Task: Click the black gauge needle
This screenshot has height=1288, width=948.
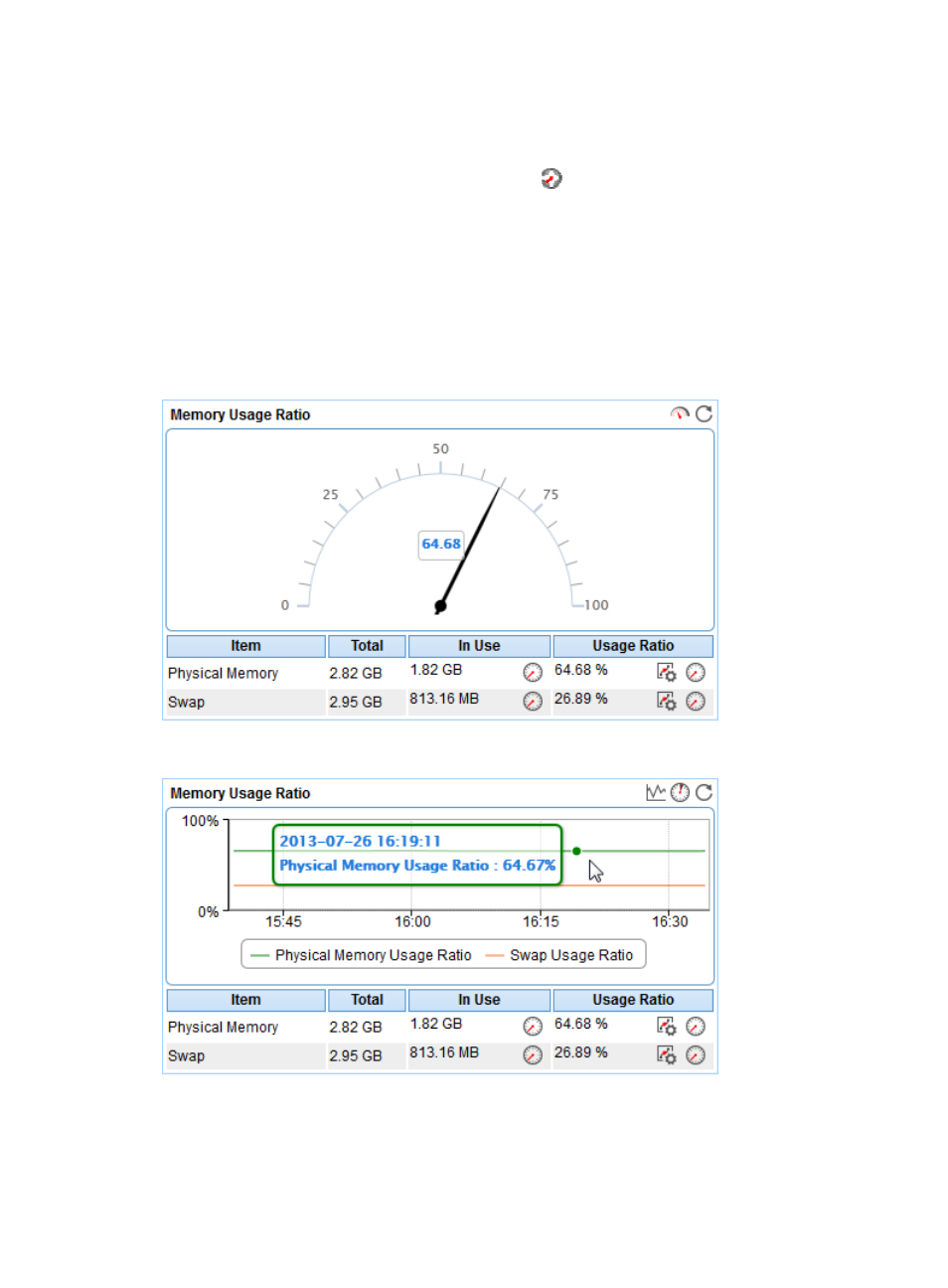Action: 470,546
